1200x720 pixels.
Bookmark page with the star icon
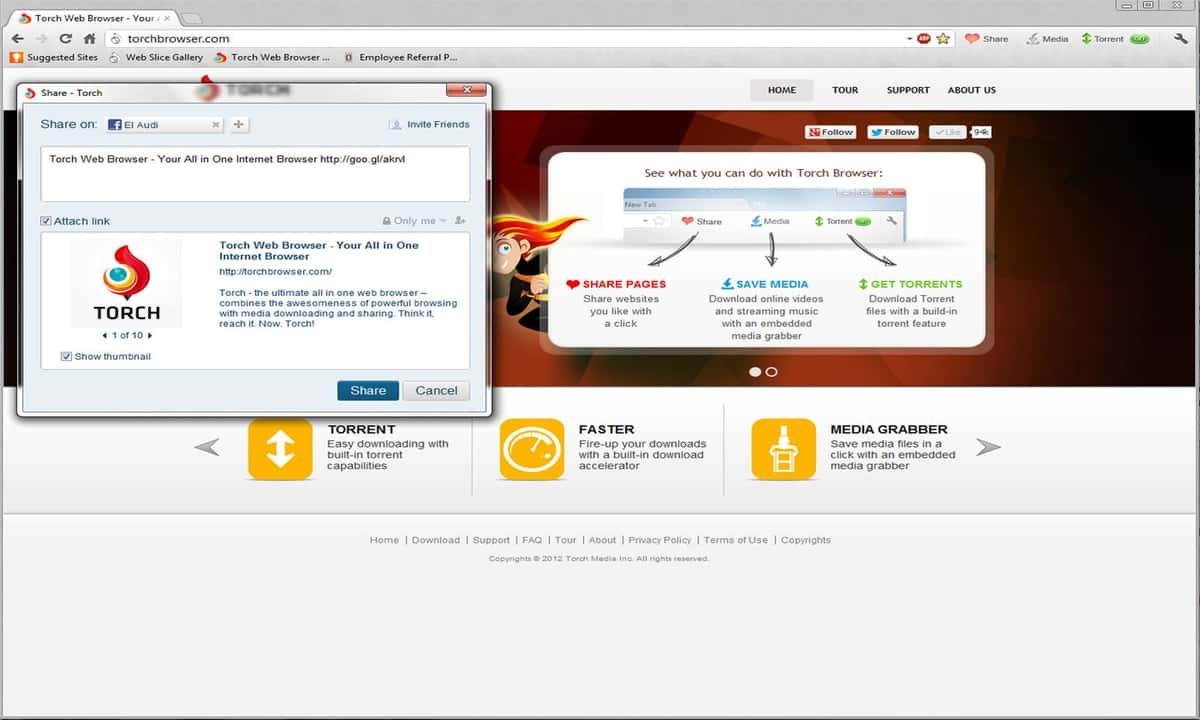pos(943,39)
